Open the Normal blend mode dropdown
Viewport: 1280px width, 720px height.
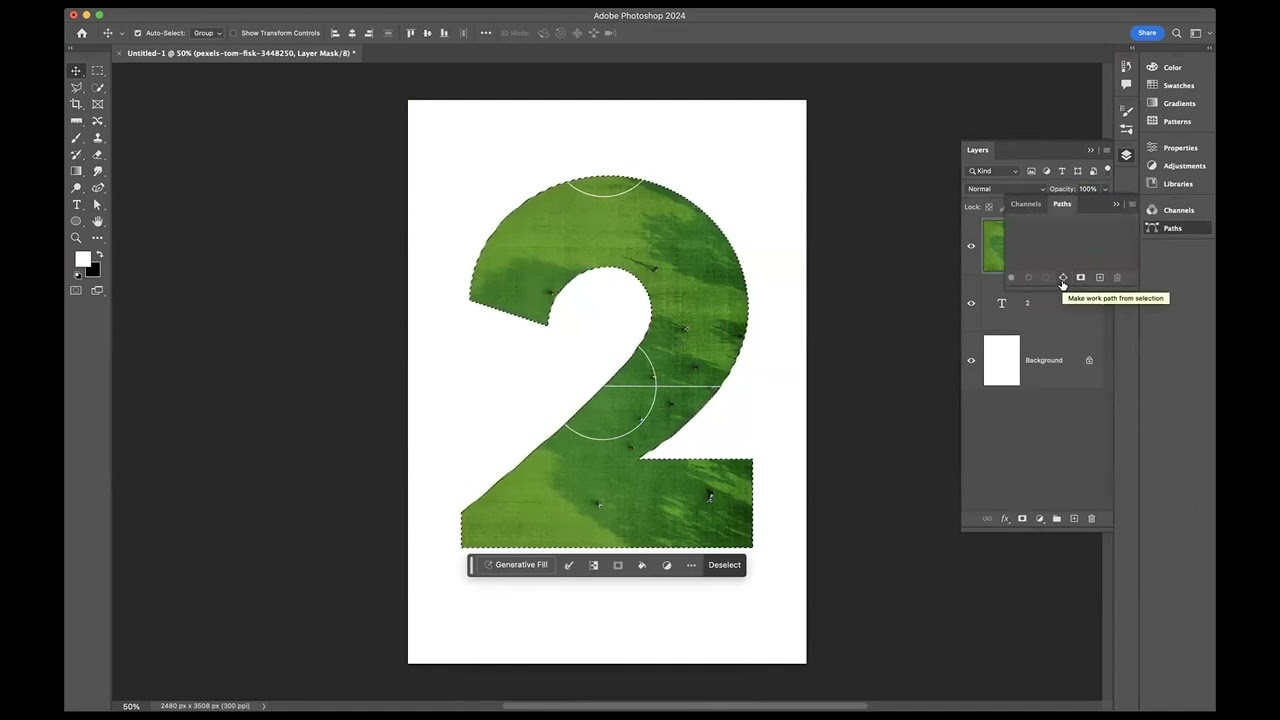(x=1006, y=189)
